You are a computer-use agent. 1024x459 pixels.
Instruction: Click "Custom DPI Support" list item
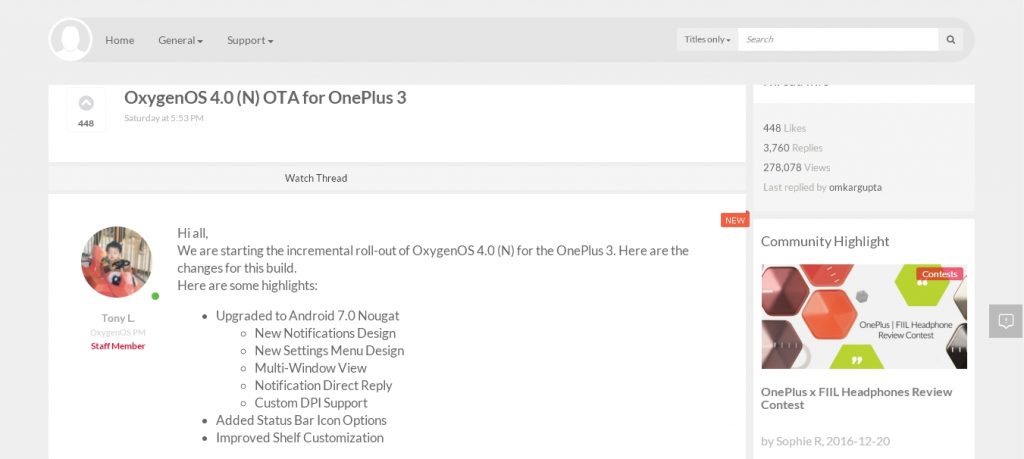coord(311,403)
